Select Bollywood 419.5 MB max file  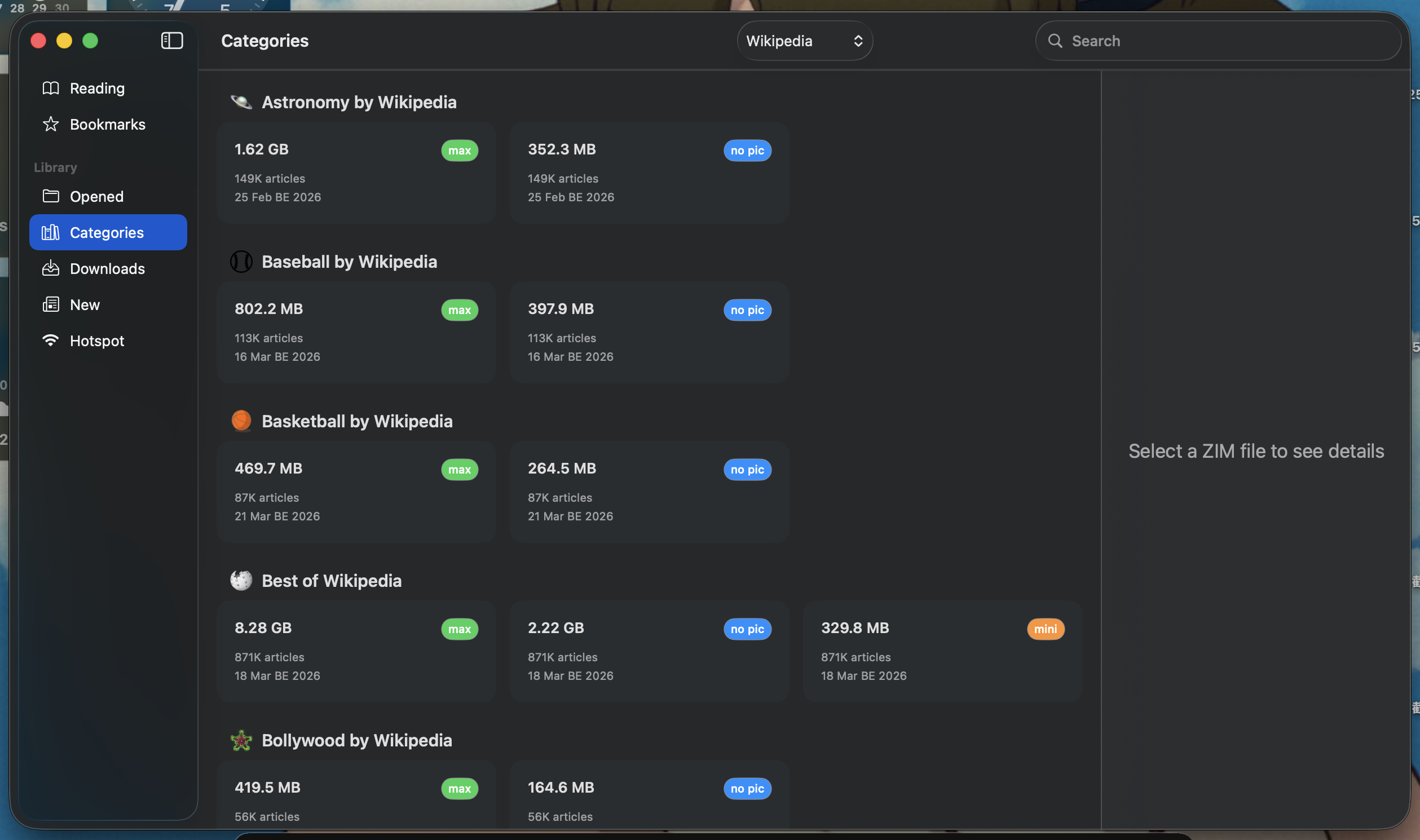(x=357, y=795)
